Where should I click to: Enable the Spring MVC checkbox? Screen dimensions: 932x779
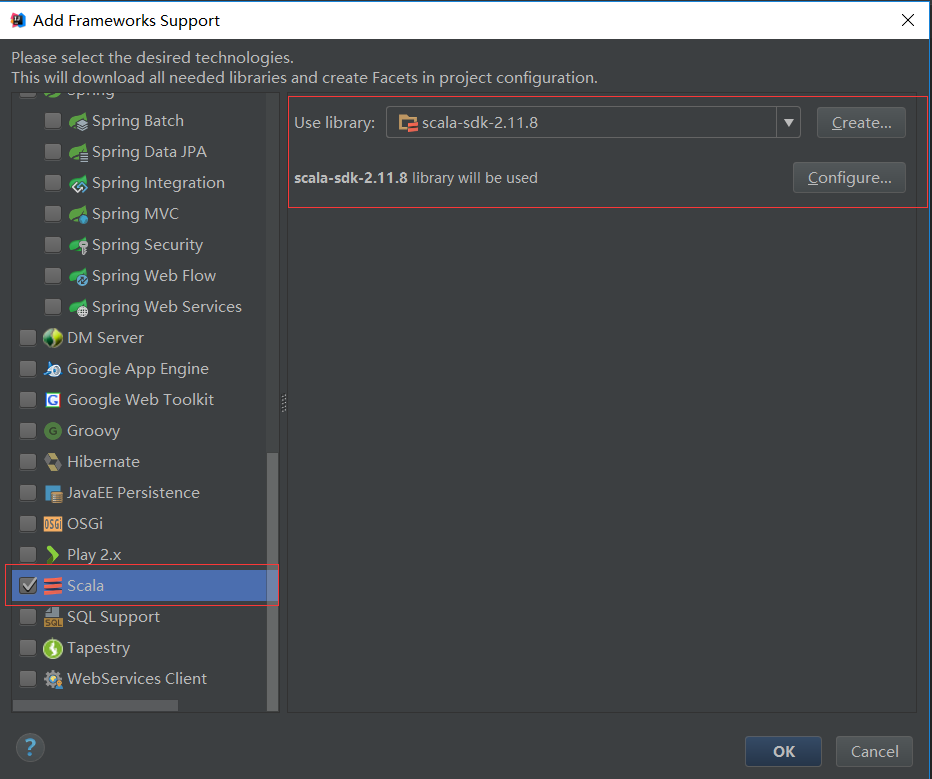point(53,213)
